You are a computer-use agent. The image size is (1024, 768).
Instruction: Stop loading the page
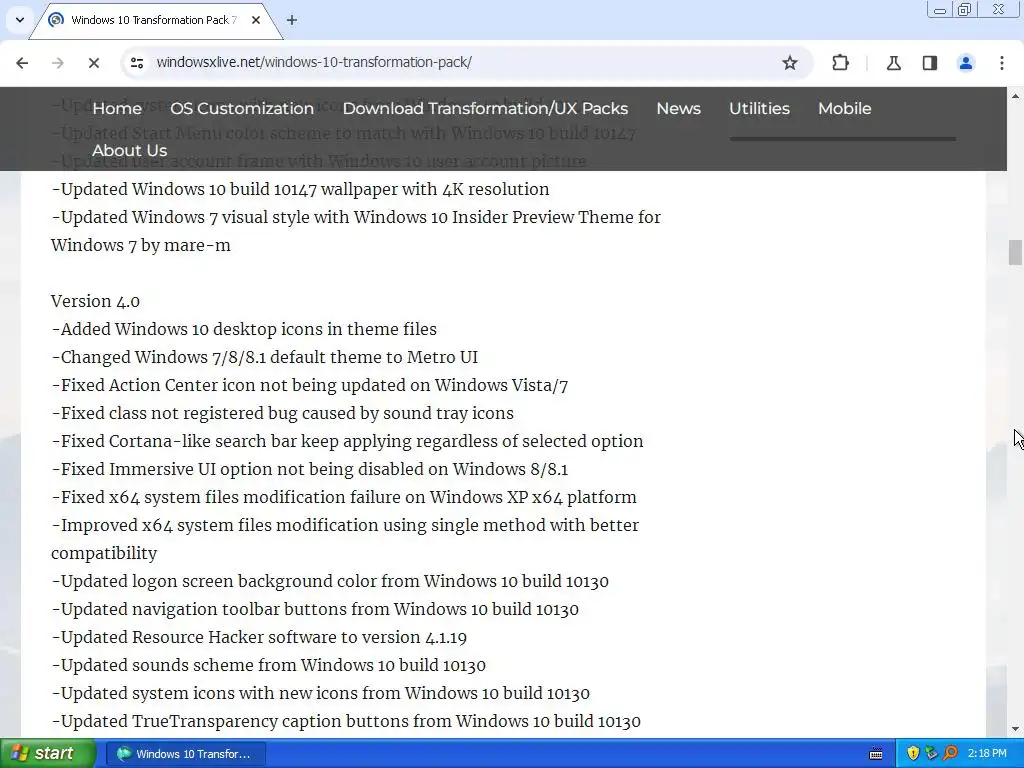[x=93, y=63]
